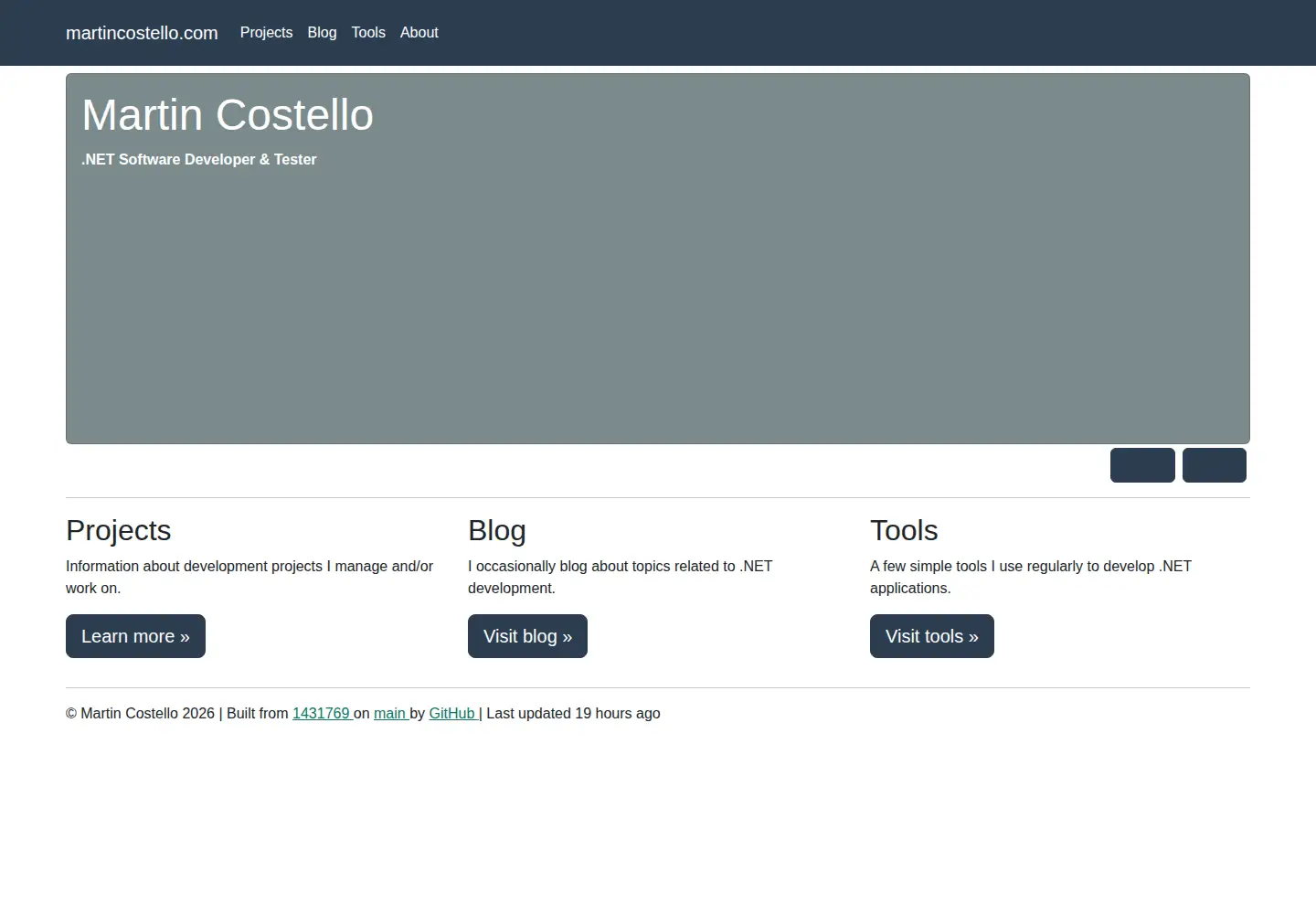Click the Visit blog » button
Image resolution: width=1316 pixels, height=914 pixels.
pos(527,636)
